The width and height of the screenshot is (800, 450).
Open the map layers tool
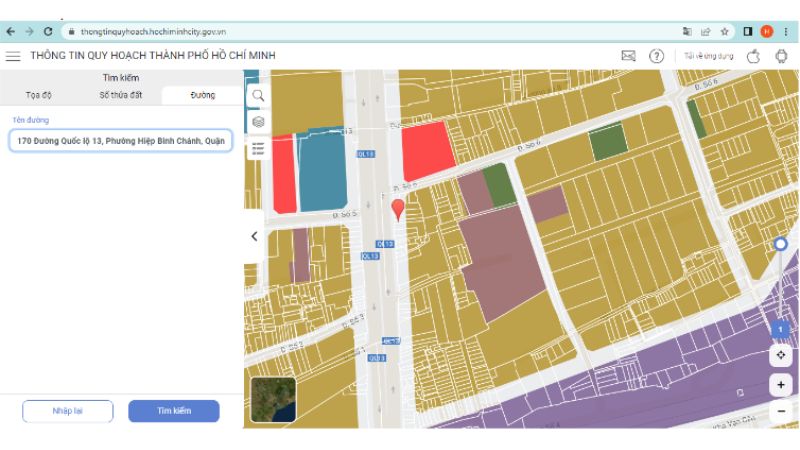pos(258,122)
